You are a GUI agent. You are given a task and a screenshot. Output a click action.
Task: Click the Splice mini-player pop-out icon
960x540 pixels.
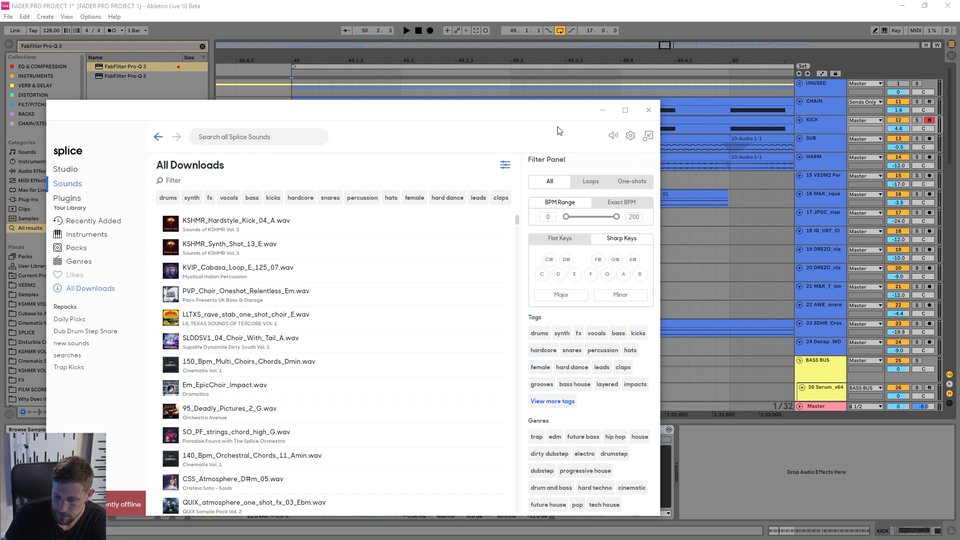[648, 135]
